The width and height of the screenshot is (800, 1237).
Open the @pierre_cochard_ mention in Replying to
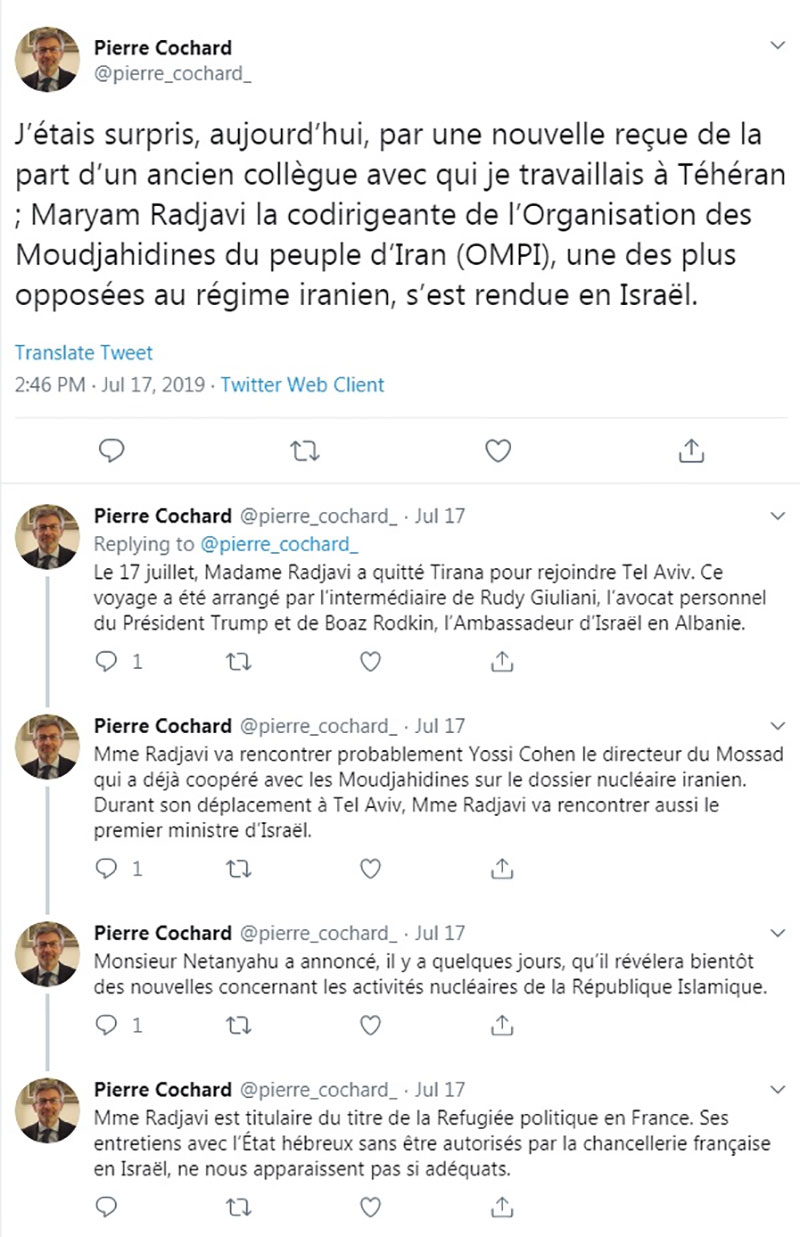pos(279,544)
